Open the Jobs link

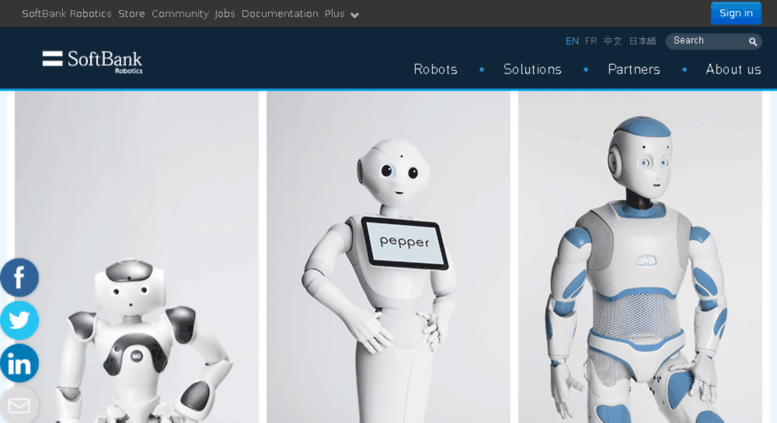point(225,14)
